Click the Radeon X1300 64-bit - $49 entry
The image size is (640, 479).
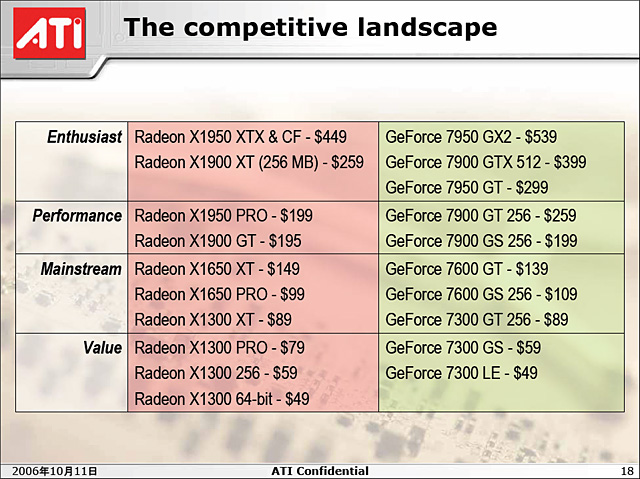click(221, 400)
